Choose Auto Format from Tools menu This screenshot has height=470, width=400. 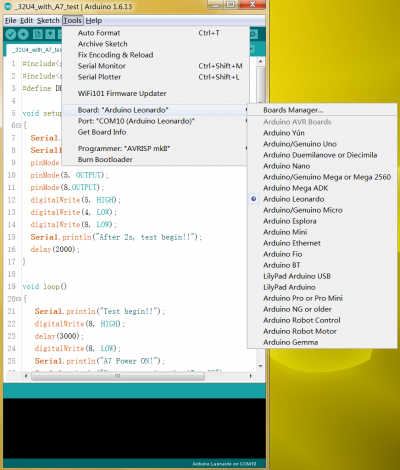156,33
